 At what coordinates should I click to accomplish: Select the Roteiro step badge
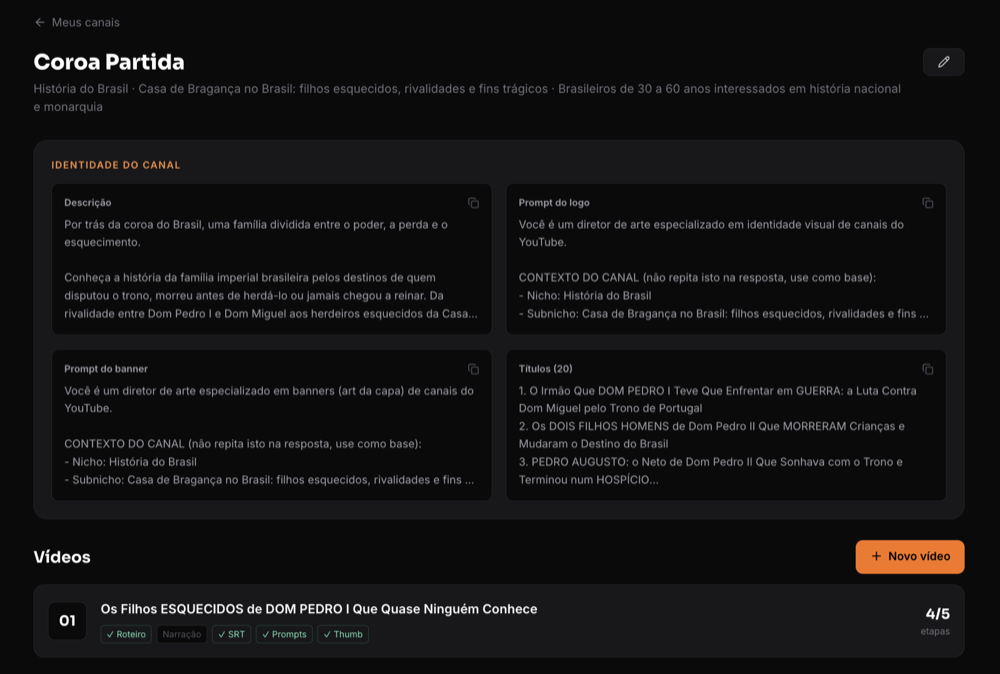pos(126,634)
